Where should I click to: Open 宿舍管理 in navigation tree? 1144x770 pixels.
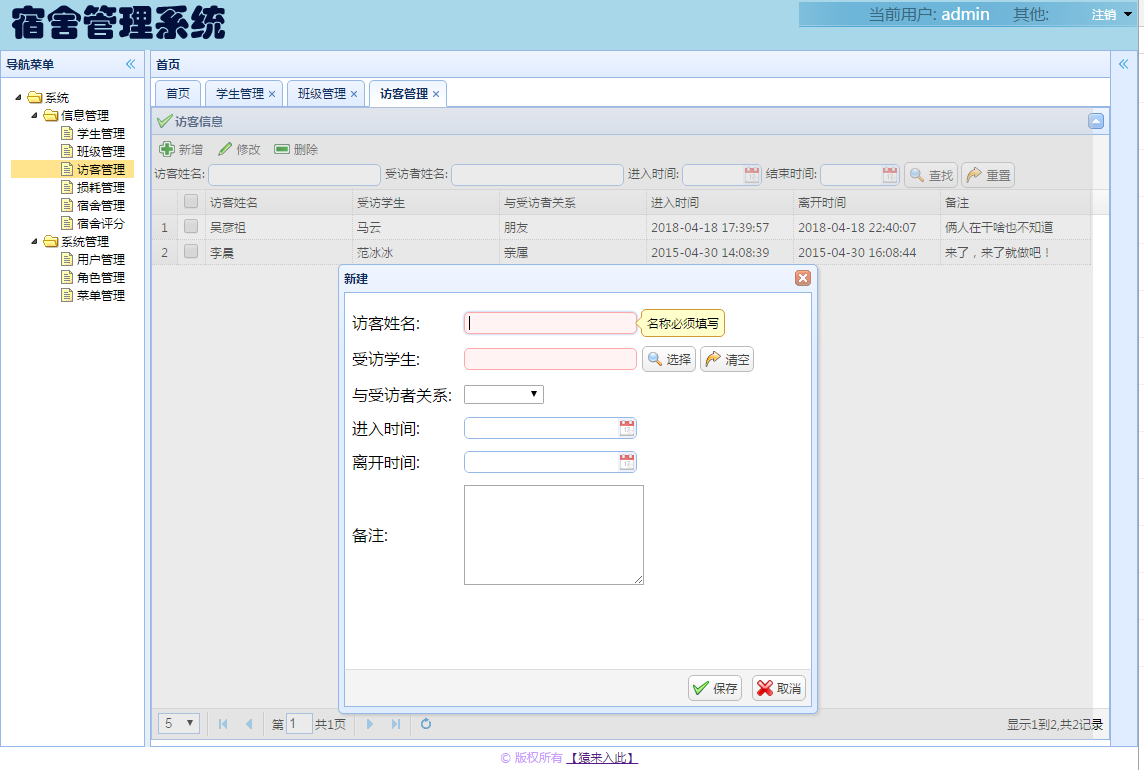(x=101, y=205)
